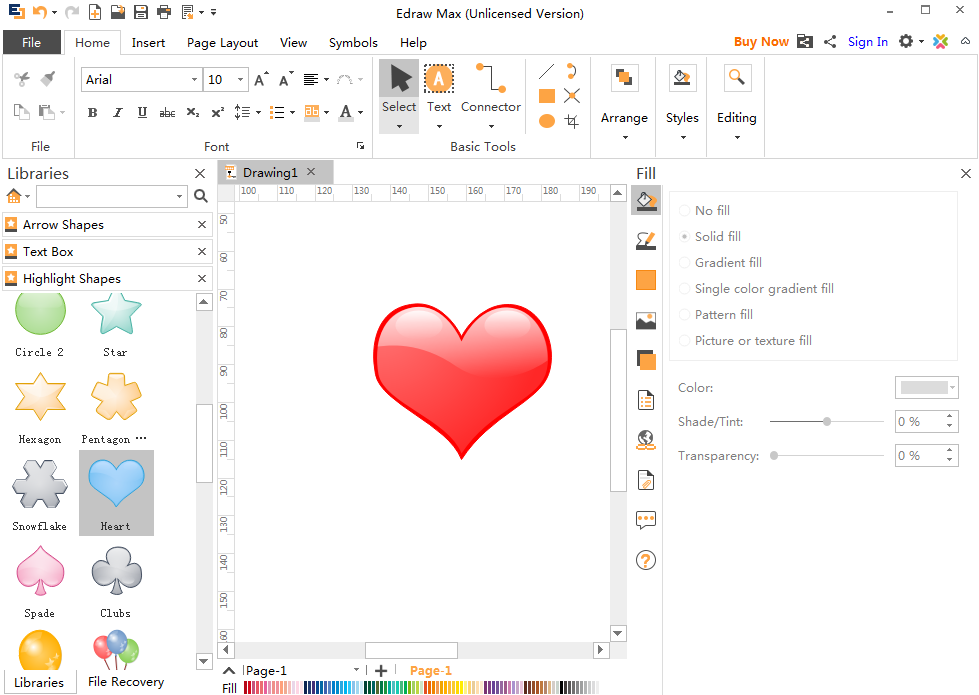Screen dimensions: 979x695
Task: Toggle Subscript formatting
Action: 193,112
